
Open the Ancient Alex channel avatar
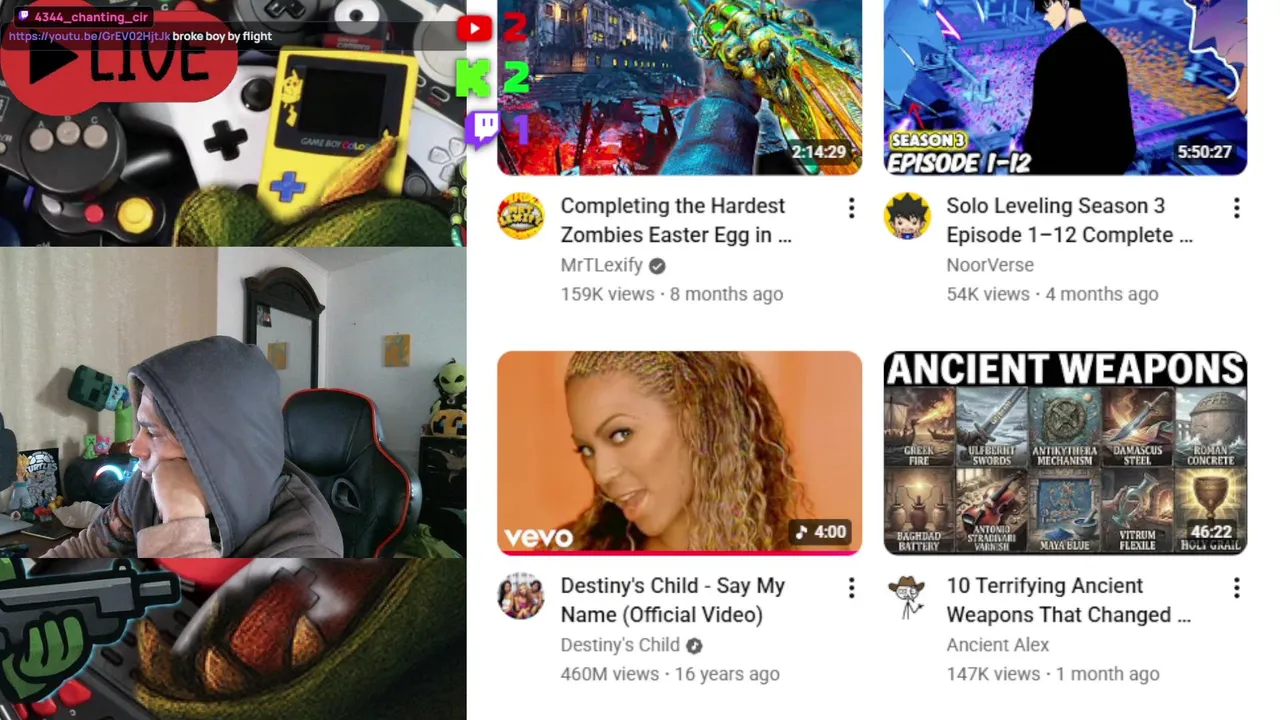907,596
